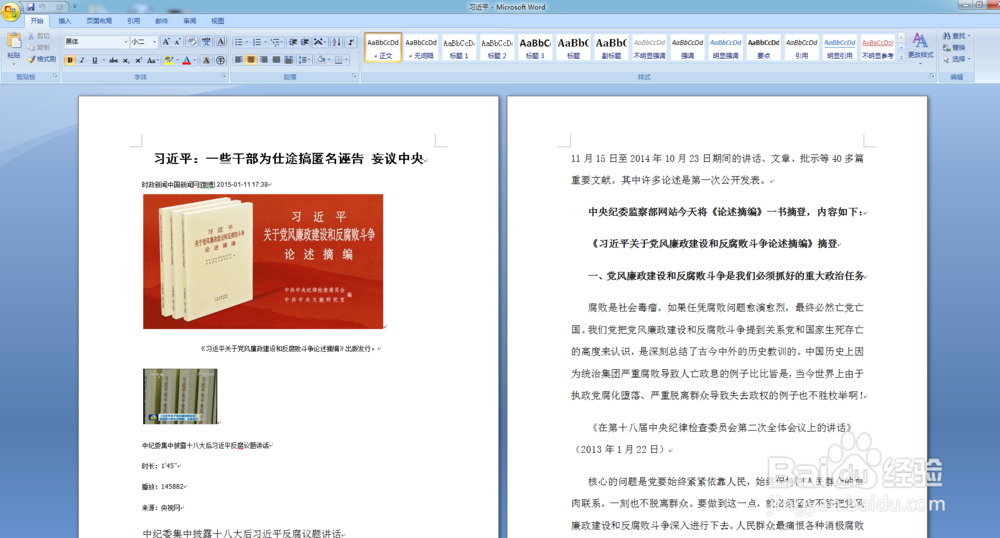Open the 更改样式 change styles menu
This screenshot has height=538, width=1000.
click(920, 47)
